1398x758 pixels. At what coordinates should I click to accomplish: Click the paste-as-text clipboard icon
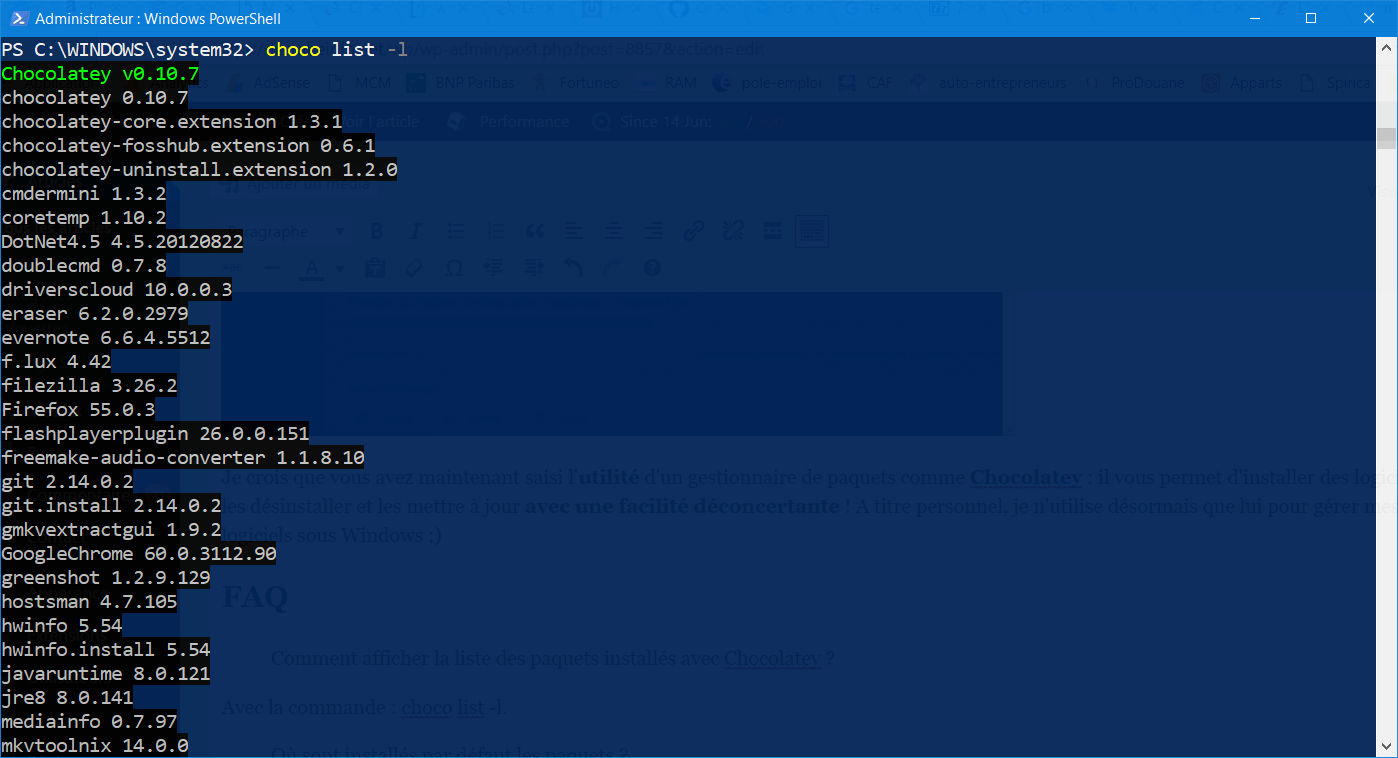click(375, 268)
